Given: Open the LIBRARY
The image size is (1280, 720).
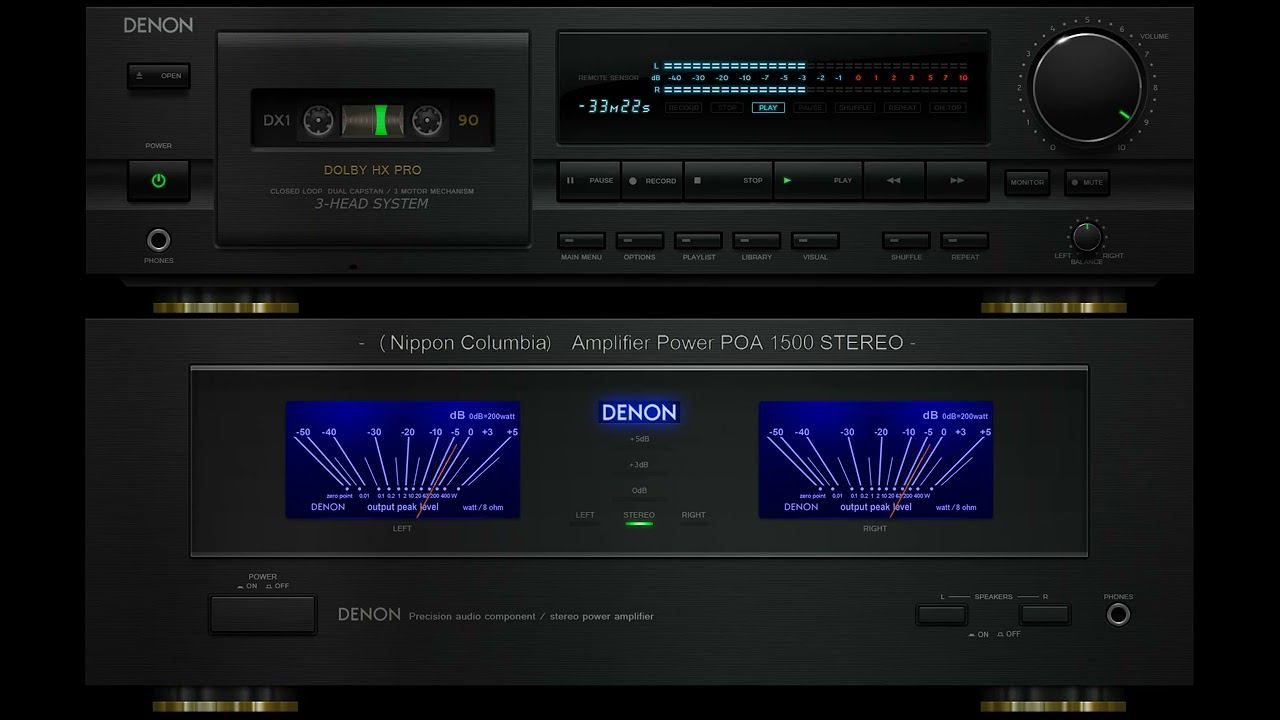Looking at the screenshot, I should click(x=757, y=241).
